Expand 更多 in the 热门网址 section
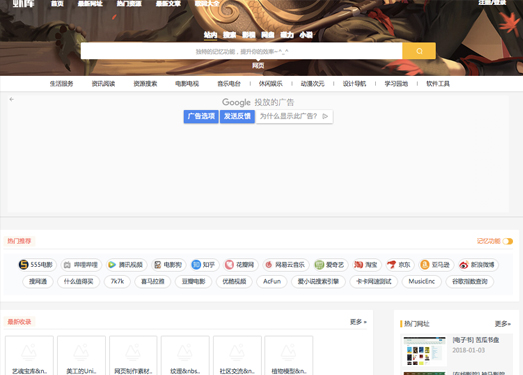Viewport: 523px width, 375px height. (502, 324)
